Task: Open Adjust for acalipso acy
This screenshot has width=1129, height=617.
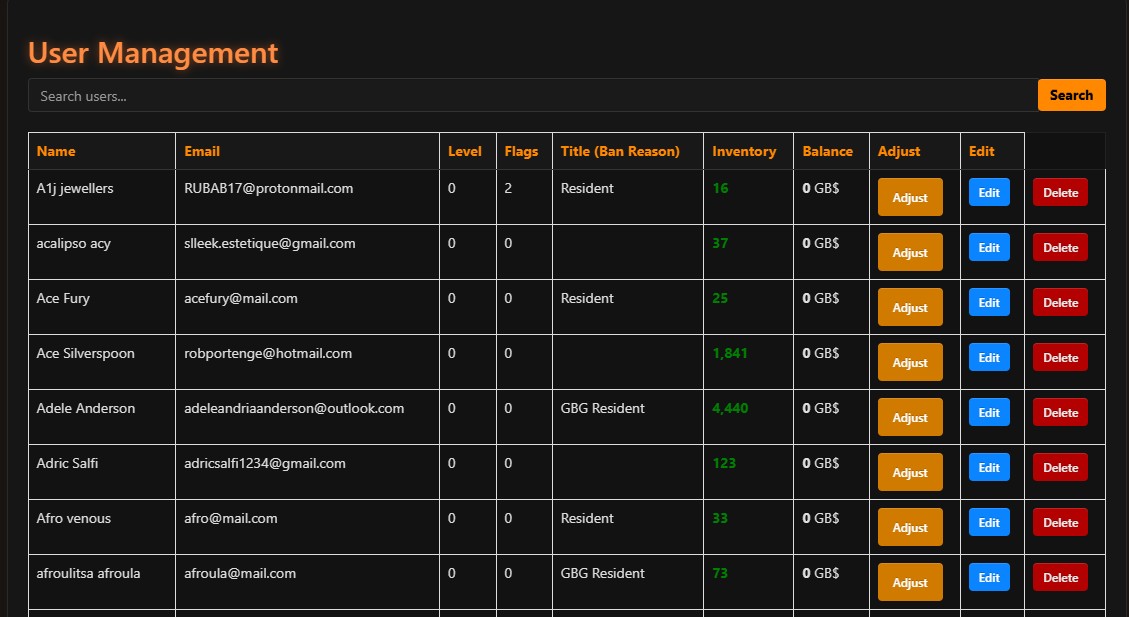Action: pyautogui.click(x=910, y=253)
